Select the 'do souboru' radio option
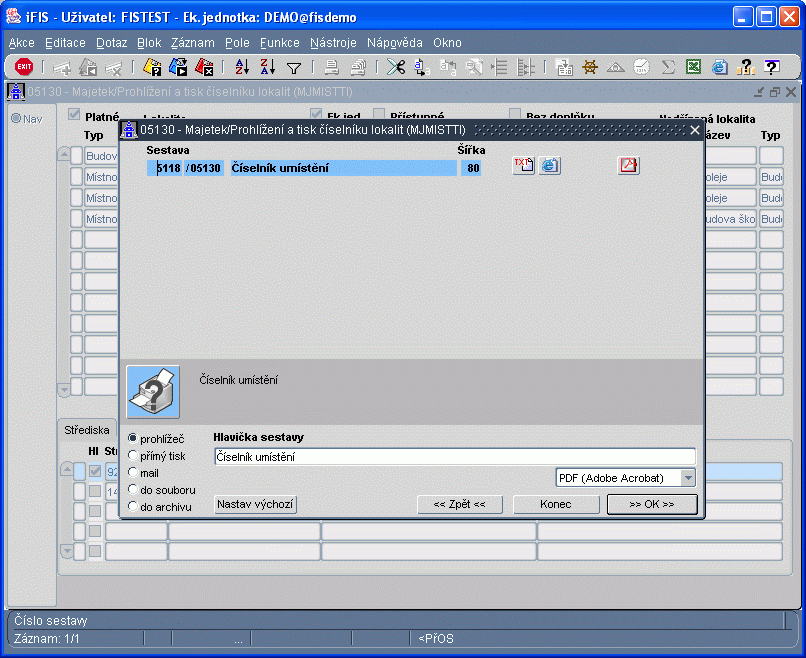 [x=133, y=489]
